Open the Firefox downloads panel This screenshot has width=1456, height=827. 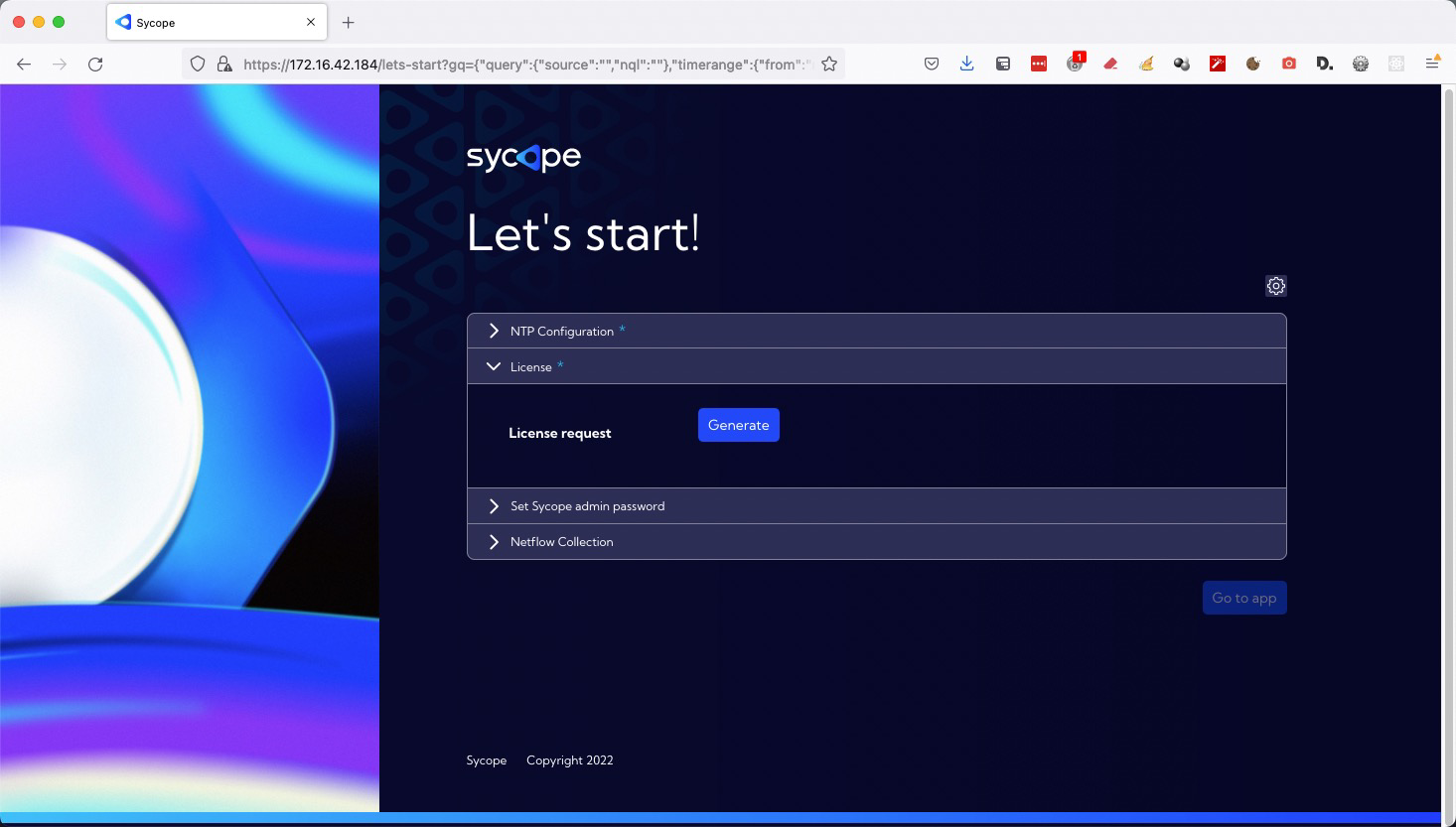[967, 64]
